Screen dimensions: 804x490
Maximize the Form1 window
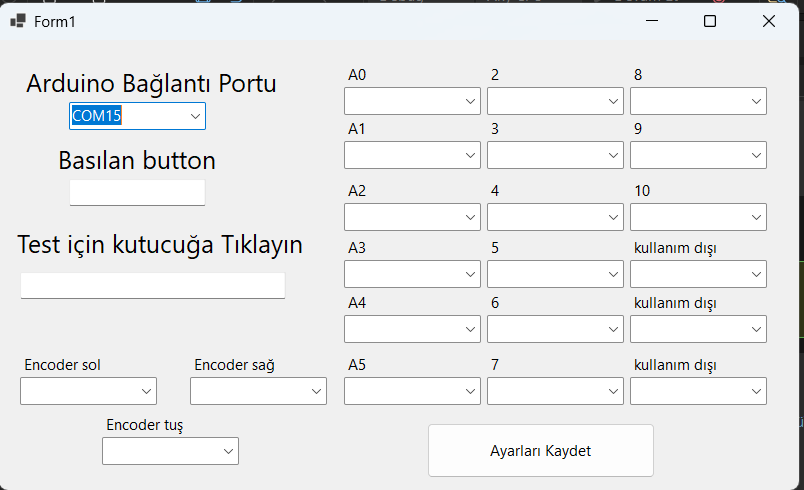(x=710, y=21)
